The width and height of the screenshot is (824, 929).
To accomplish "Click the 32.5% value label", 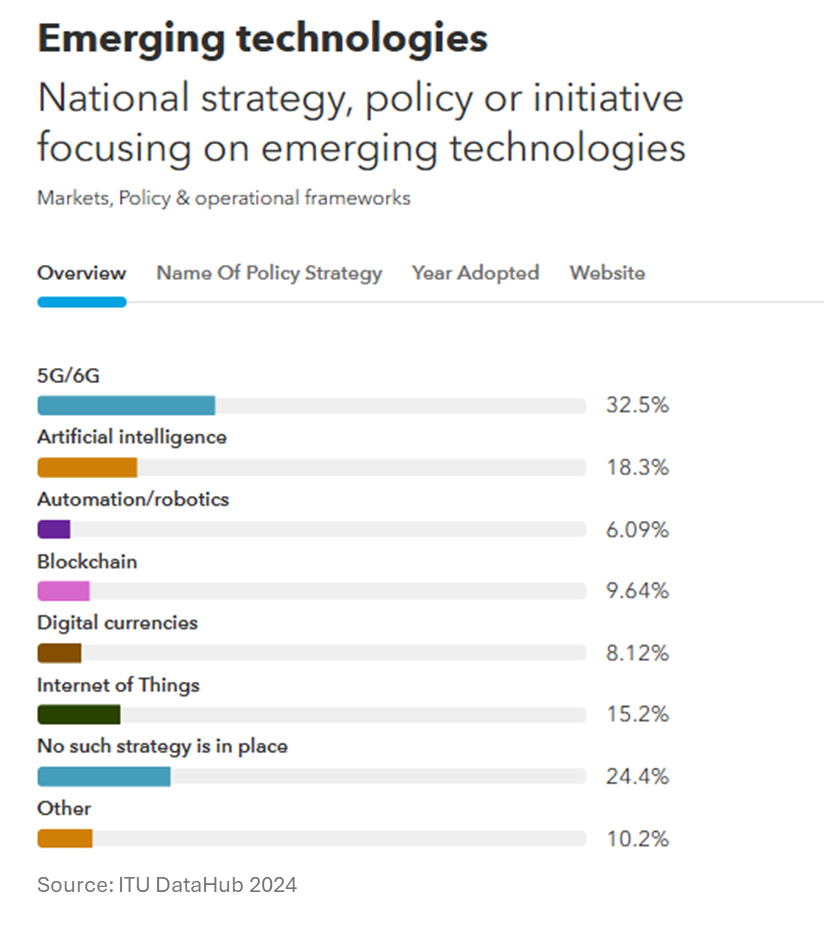I will click(x=637, y=406).
